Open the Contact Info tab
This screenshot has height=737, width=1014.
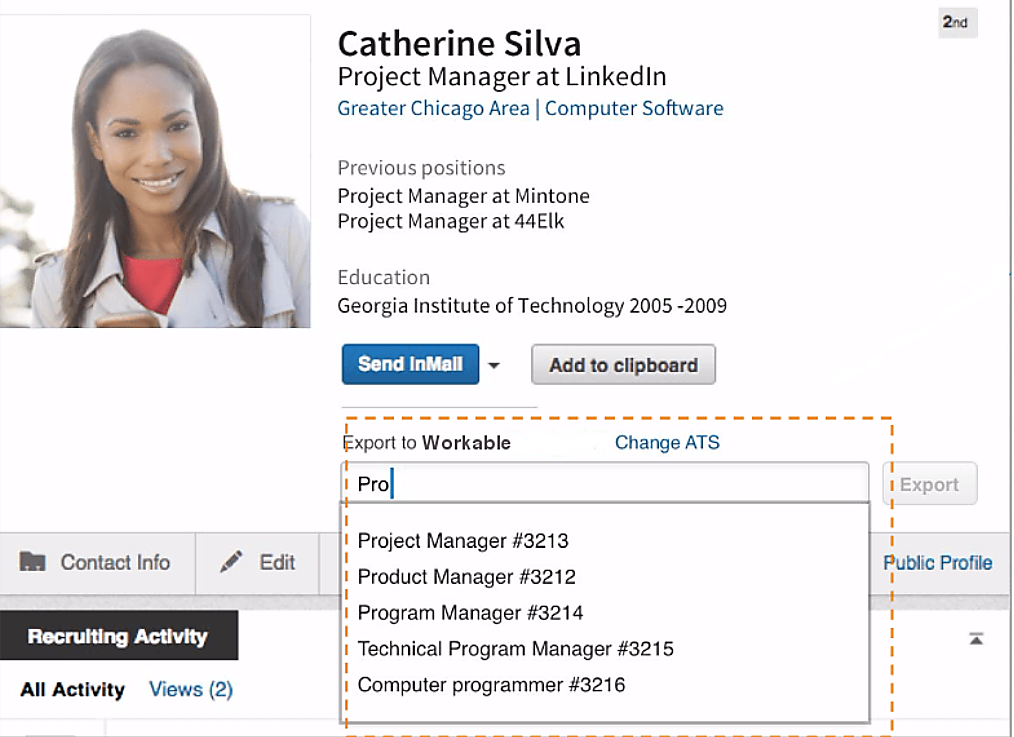point(97,562)
